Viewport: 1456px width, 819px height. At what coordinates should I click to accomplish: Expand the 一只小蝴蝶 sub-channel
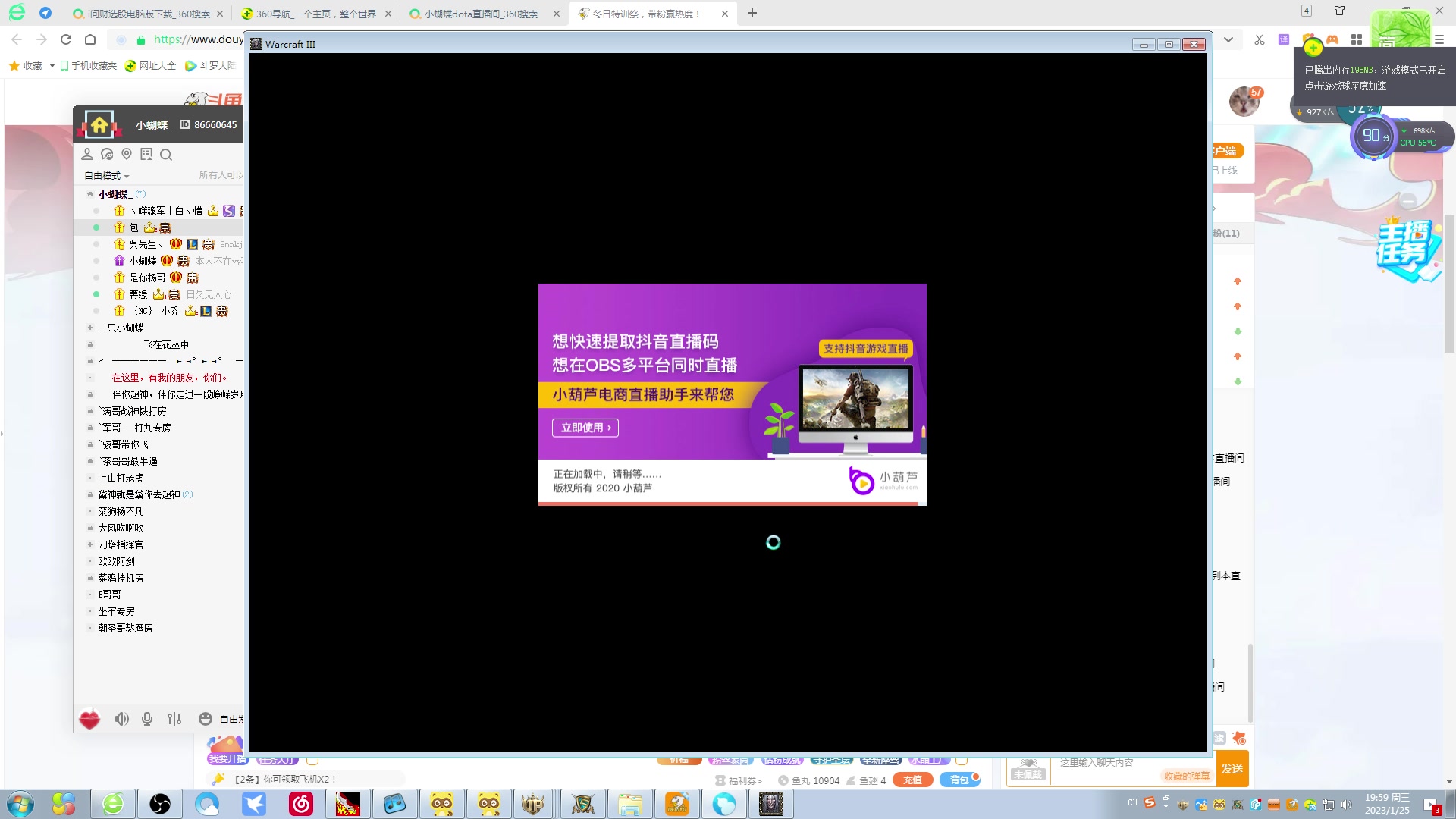tap(90, 328)
